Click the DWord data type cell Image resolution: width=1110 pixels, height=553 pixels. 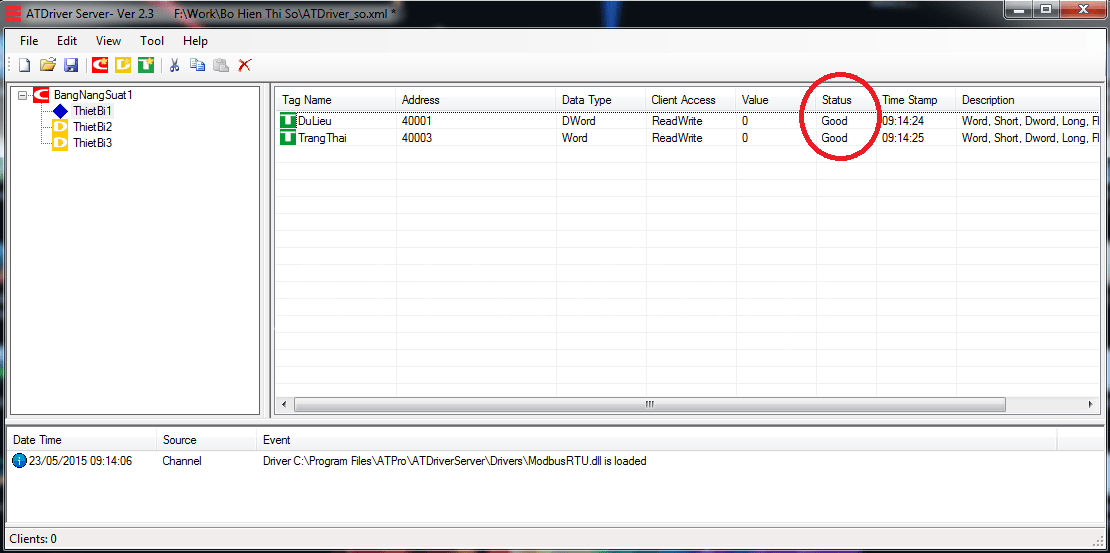coord(578,121)
